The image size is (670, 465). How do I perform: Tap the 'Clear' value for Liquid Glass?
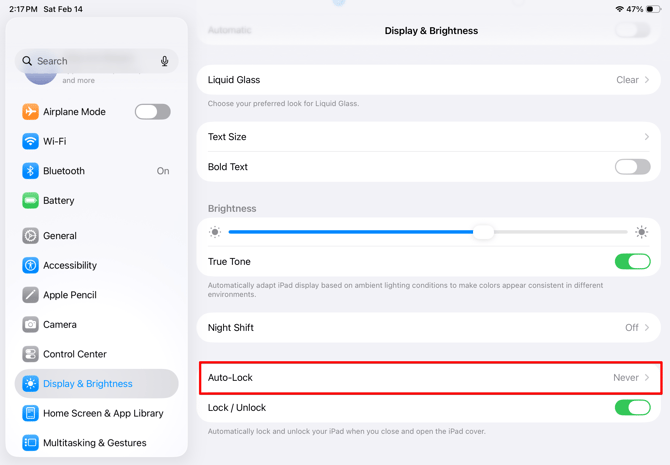click(x=627, y=79)
